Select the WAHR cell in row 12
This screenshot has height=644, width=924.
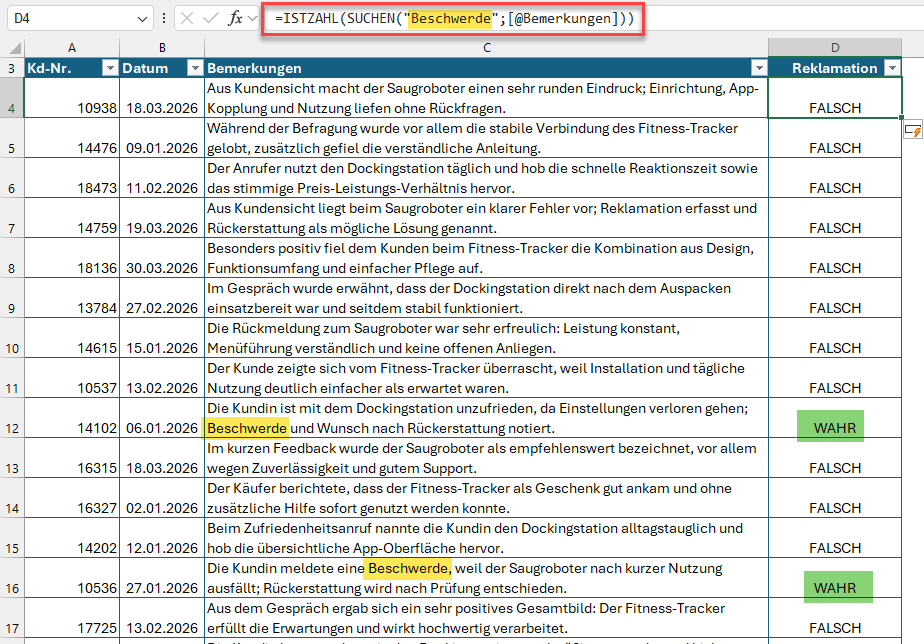[835, 418]
